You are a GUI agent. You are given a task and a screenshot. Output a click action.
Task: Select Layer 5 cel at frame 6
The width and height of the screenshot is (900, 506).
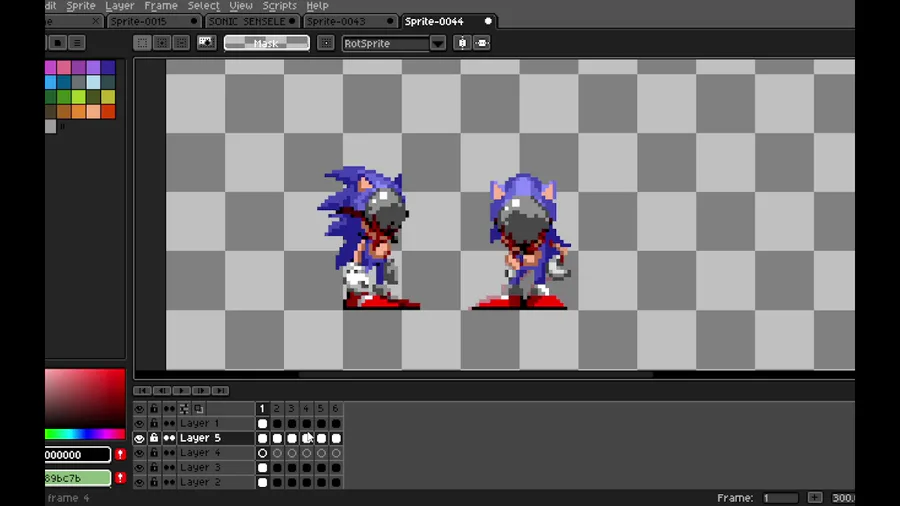336,438
